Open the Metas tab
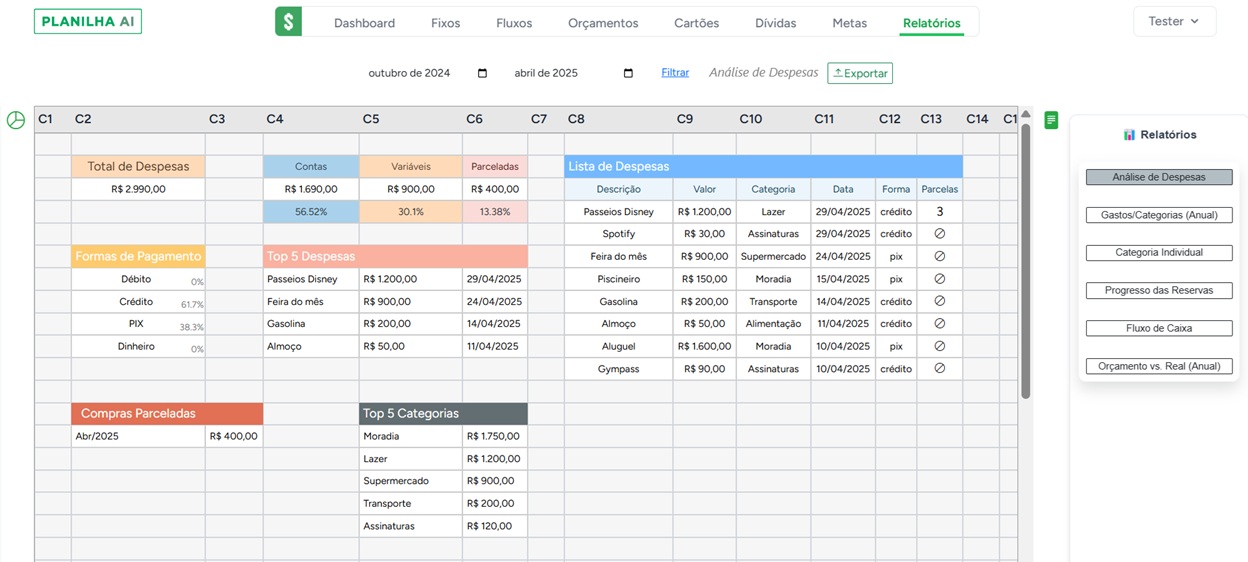Image resolution: width=1248 pixels, height=562 pixels. (x=850, y=23)
